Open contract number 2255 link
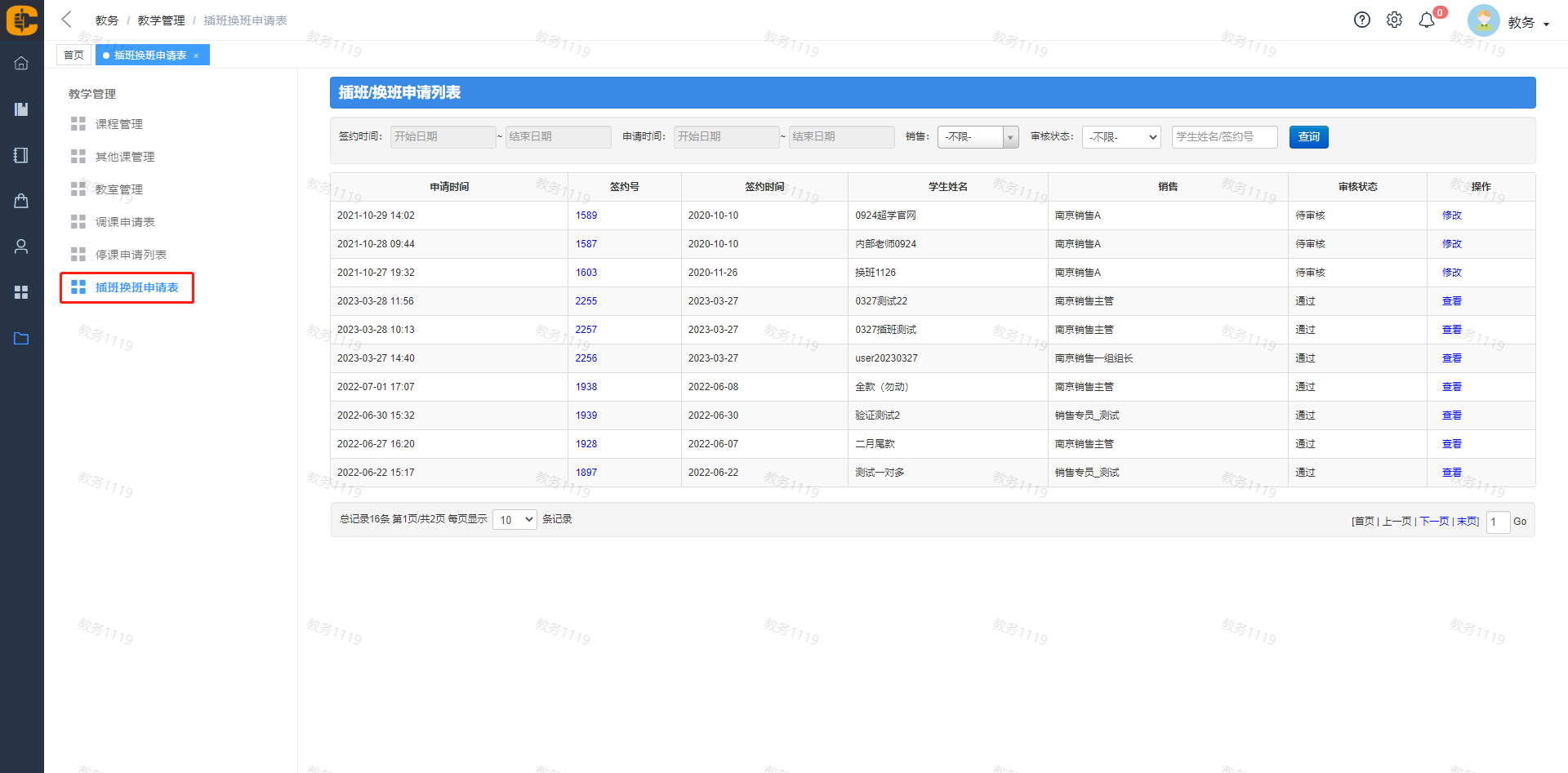 586,301
